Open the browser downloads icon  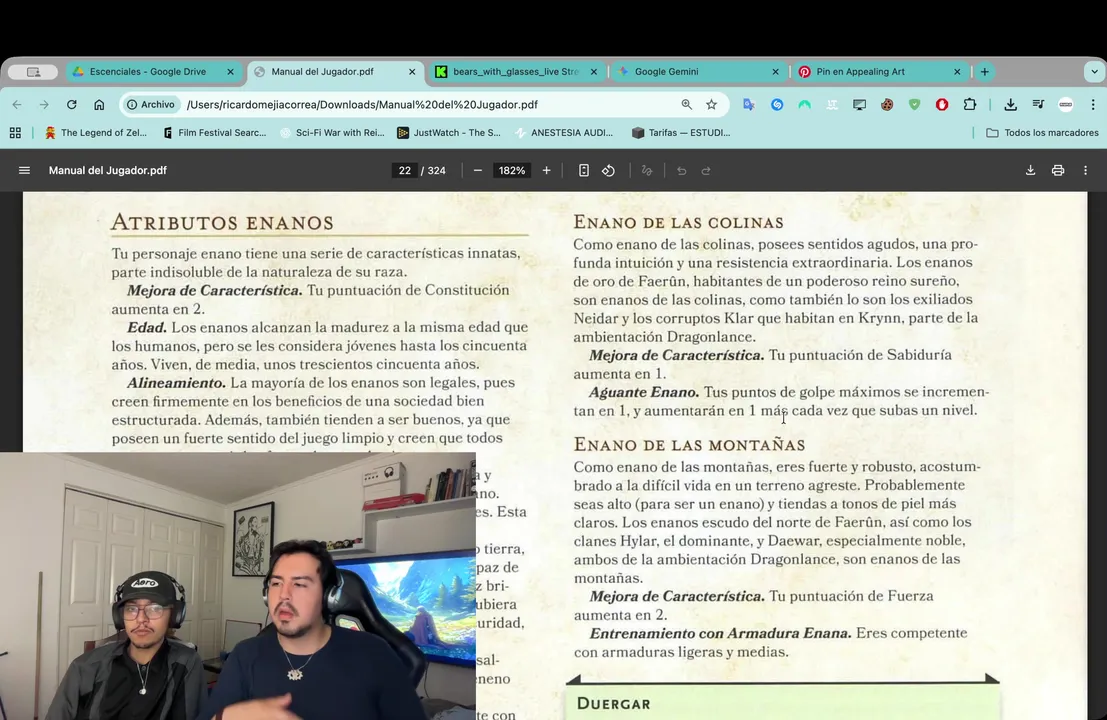pyautogui.click(x=1010, y=104)
